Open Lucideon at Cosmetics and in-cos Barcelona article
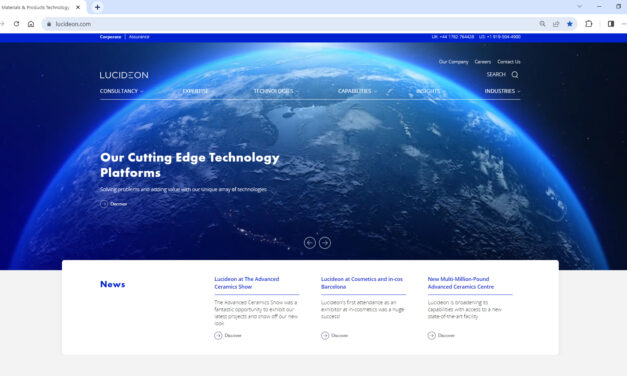This screenshot has width=627, height=376. [362, 283]
